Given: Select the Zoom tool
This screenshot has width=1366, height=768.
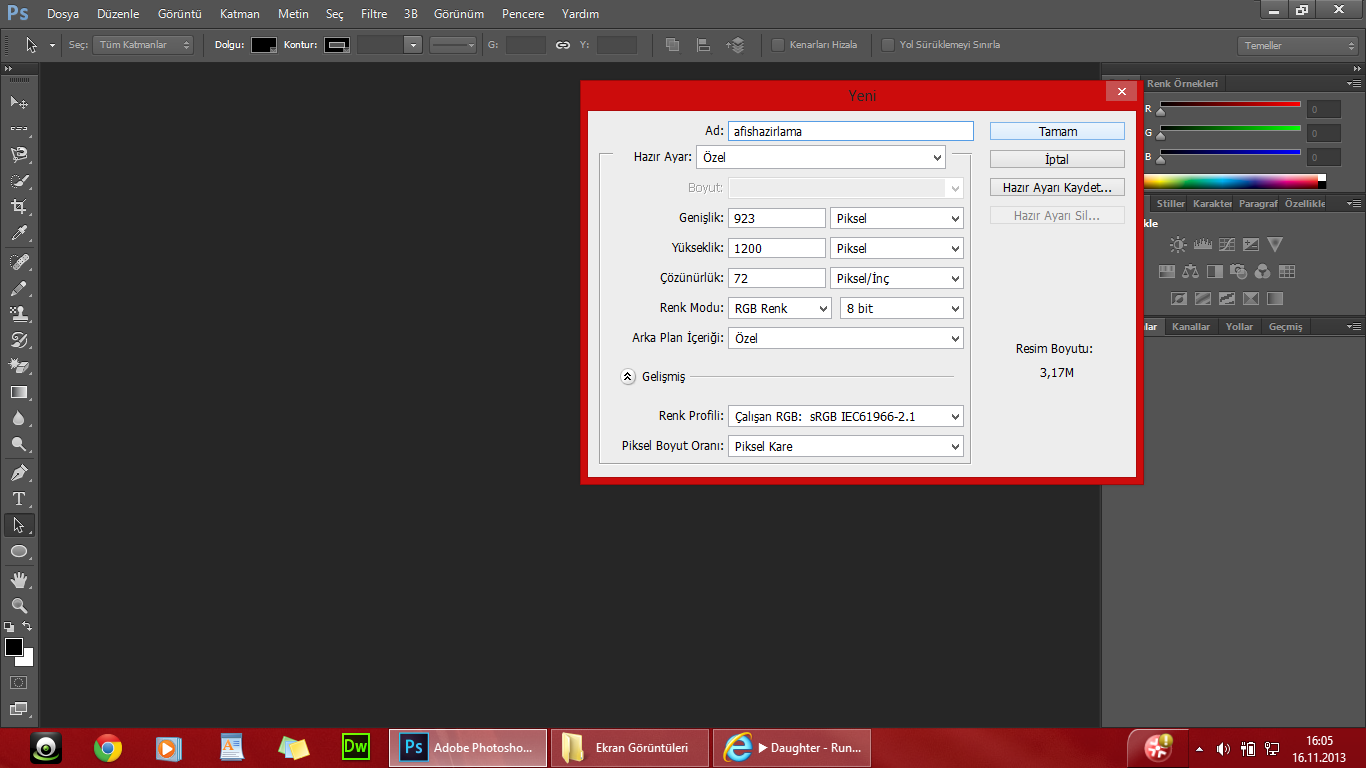Looking at the screenshot, I should coord(18,605).
